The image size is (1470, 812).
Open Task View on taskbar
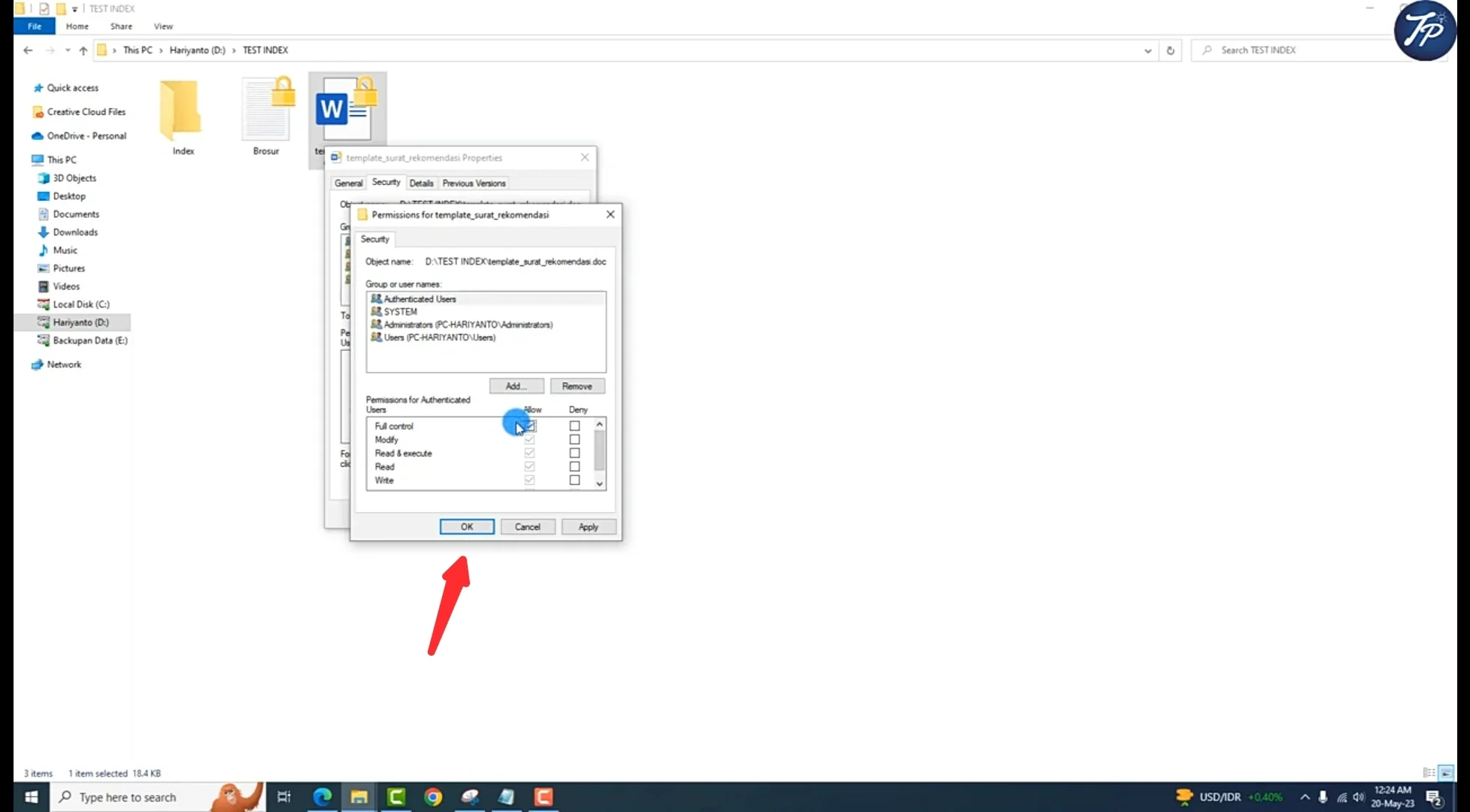(x=284, y=797)
